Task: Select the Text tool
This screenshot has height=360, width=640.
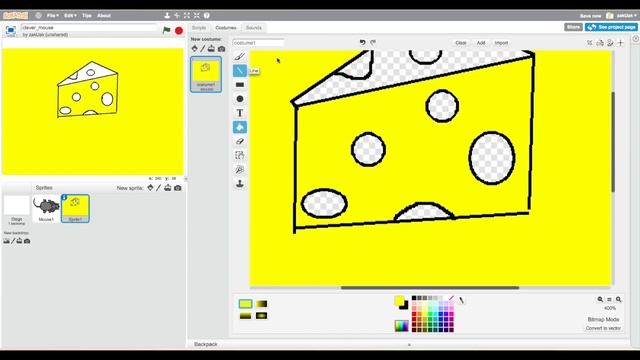Action: [240, 113]
